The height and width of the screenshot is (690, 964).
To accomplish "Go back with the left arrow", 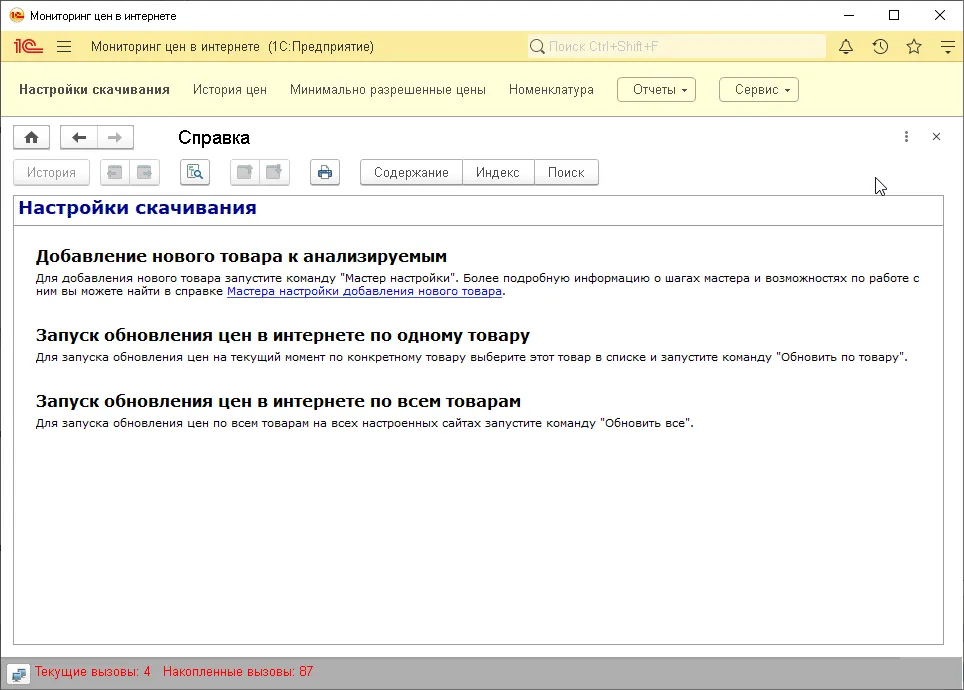I will point(79,137).
